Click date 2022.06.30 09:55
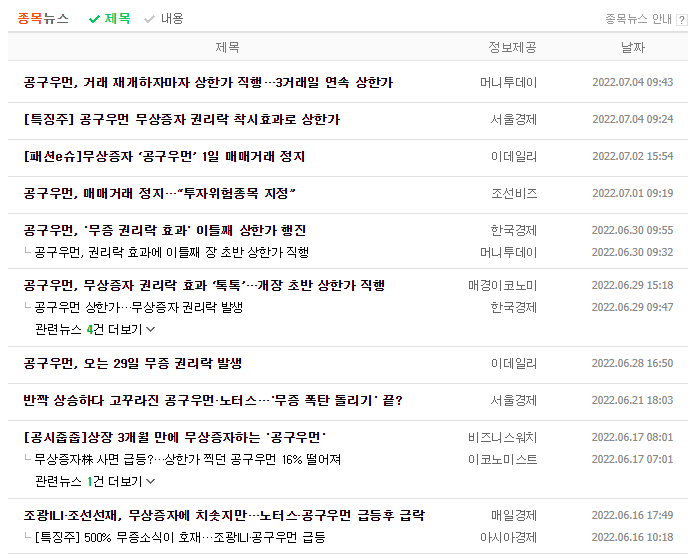This screenshot has height=558, width=694. click(633, 231)
